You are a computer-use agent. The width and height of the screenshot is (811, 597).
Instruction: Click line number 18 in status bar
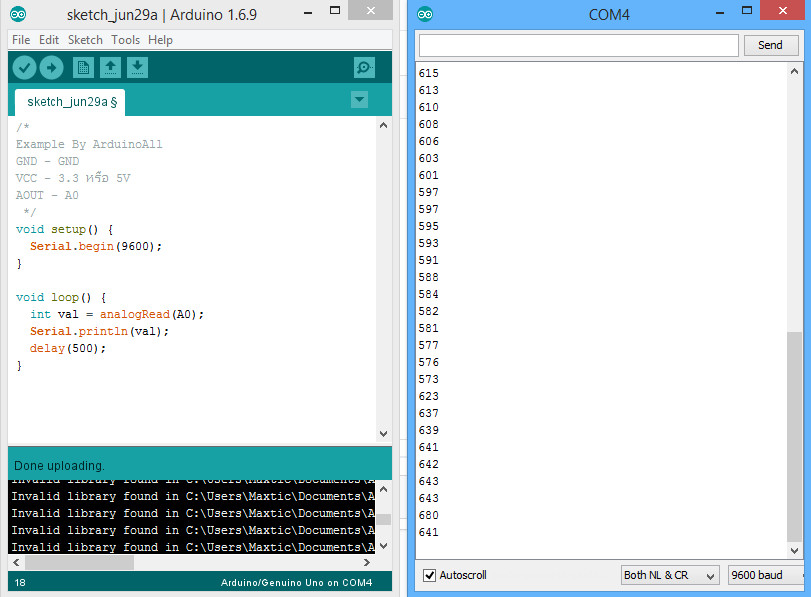click(x=20, y=583)
